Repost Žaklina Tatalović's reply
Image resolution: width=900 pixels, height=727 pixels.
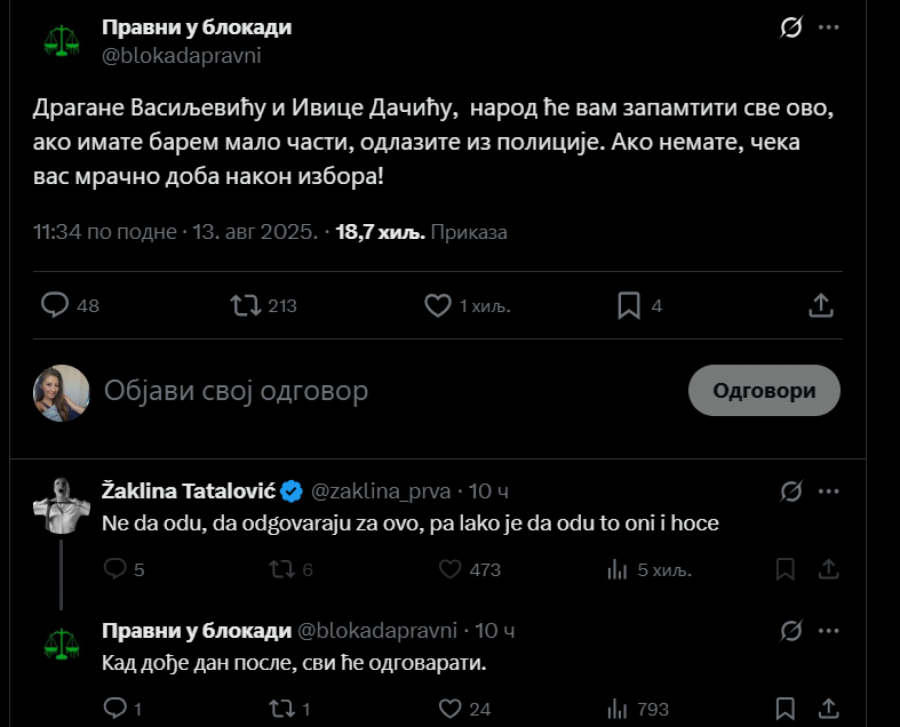[282, 569]
